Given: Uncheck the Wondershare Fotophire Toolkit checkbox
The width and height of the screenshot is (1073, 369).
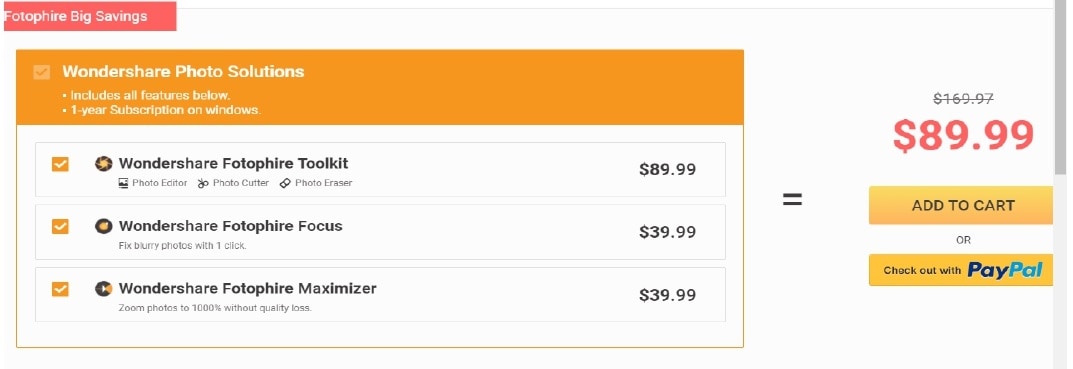Looking at the screenshot, I should tap(60, 164).
